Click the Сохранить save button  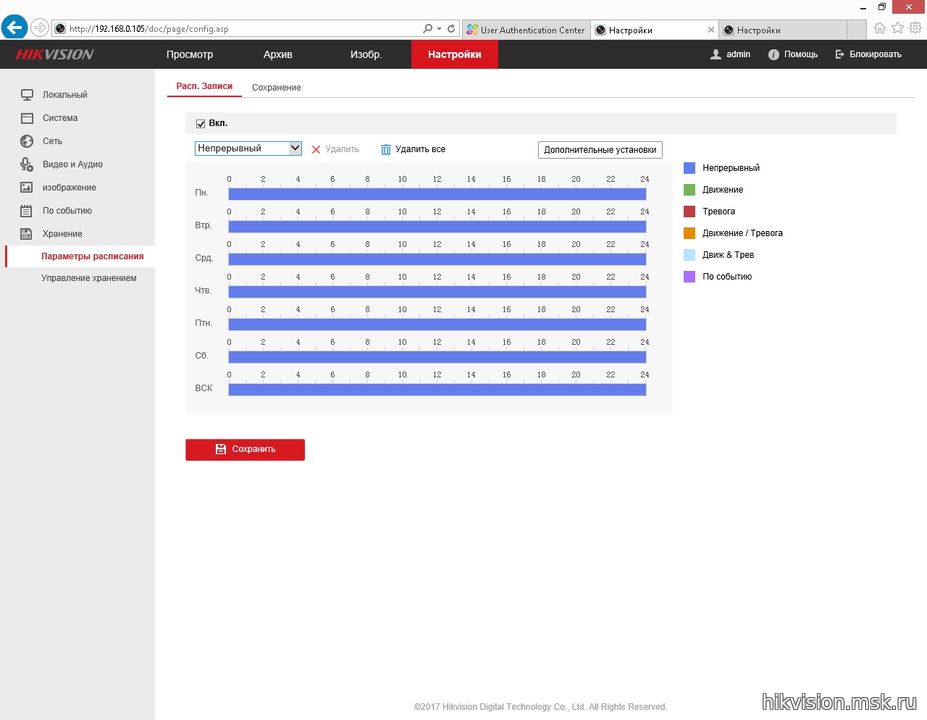click(x=245, y=449)
